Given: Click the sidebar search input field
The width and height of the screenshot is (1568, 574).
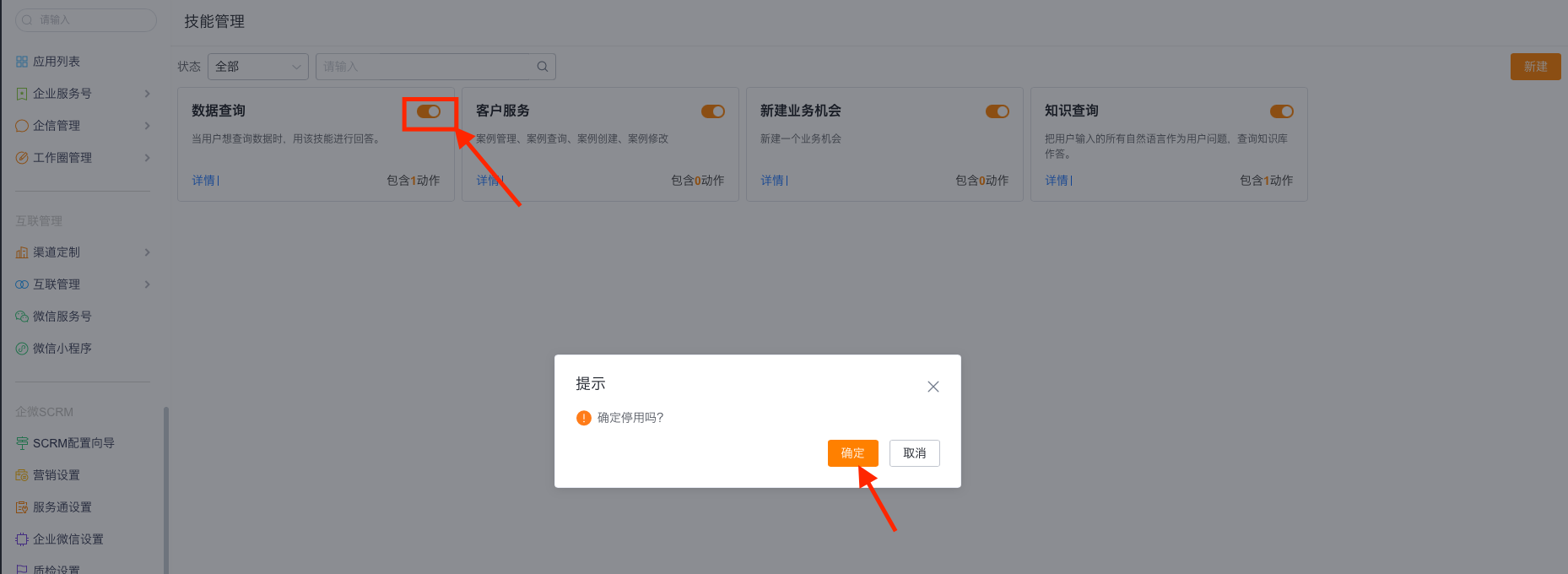Looking at the screenshot, I should tap(86, 19).
